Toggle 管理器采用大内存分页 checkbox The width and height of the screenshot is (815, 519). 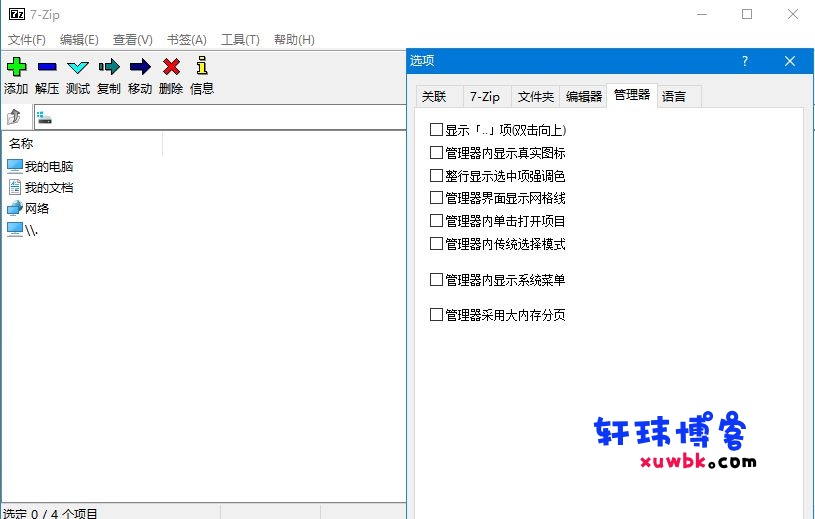pos(436,315)
